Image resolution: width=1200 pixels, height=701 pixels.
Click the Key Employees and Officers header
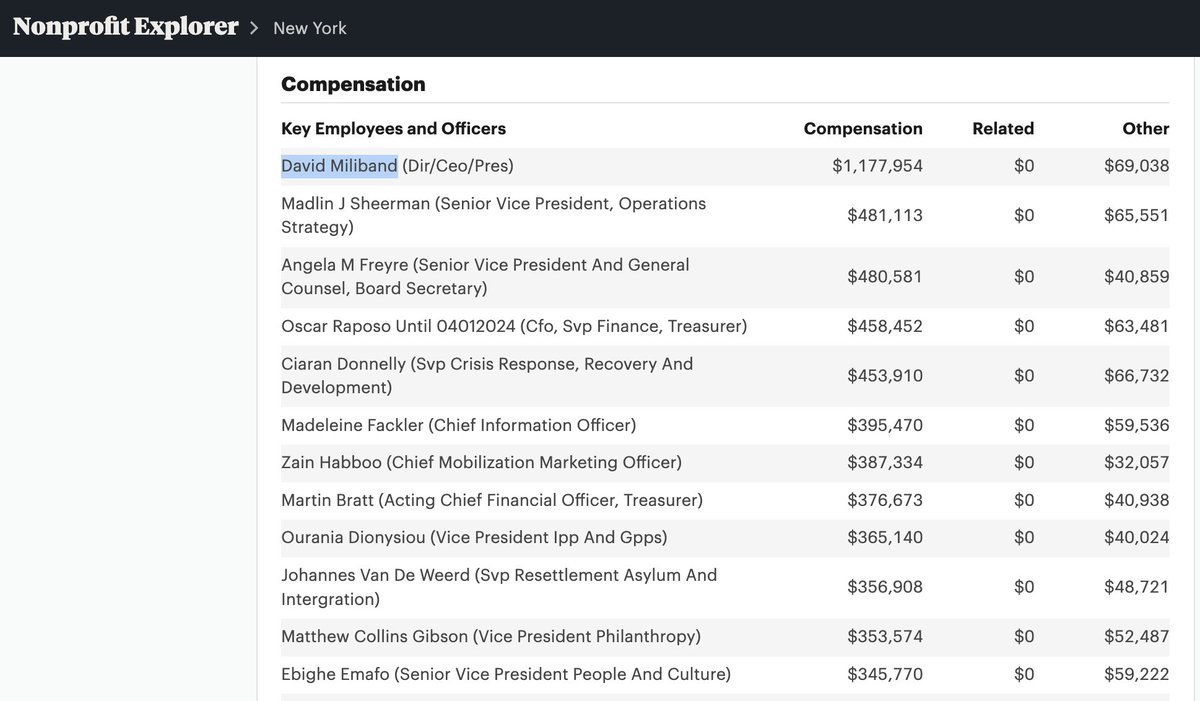pyautogui.click(x=393, y=128)
